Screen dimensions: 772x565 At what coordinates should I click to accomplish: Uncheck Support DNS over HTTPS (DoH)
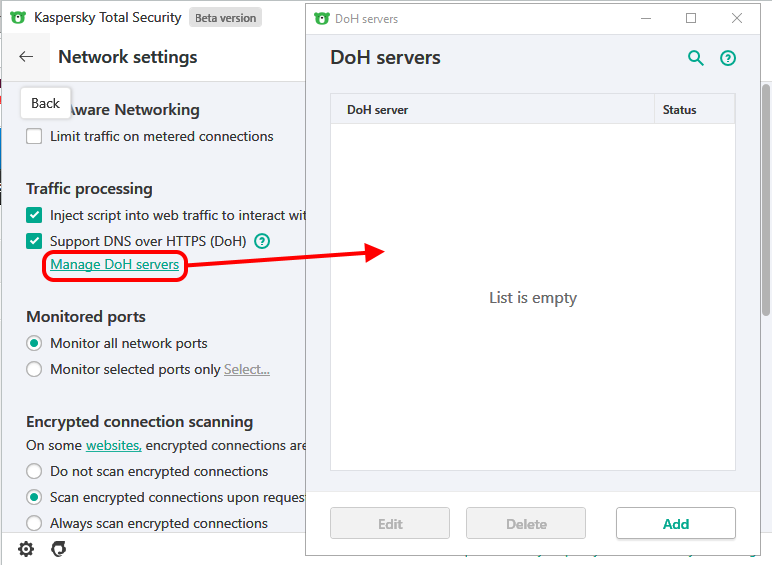34,241
